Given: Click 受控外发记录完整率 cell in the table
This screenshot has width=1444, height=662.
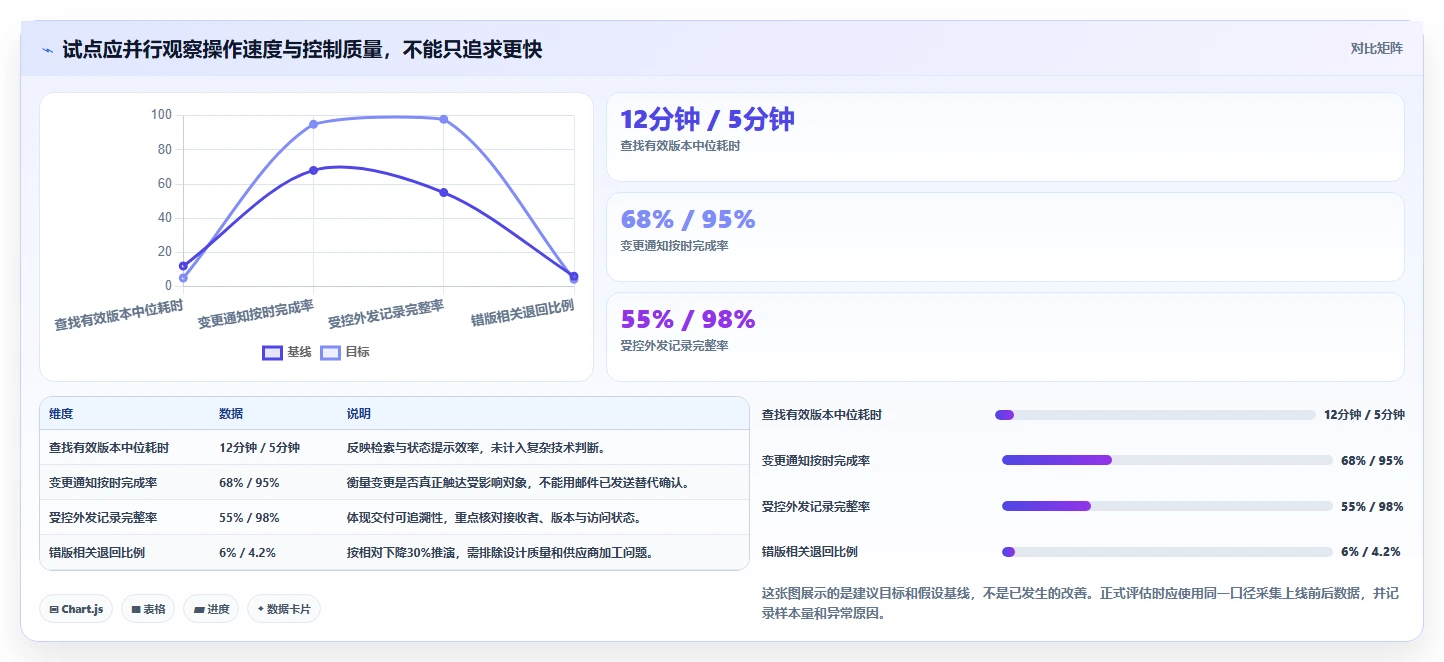Looking at the screenshot, I should [x=103, y=518].
